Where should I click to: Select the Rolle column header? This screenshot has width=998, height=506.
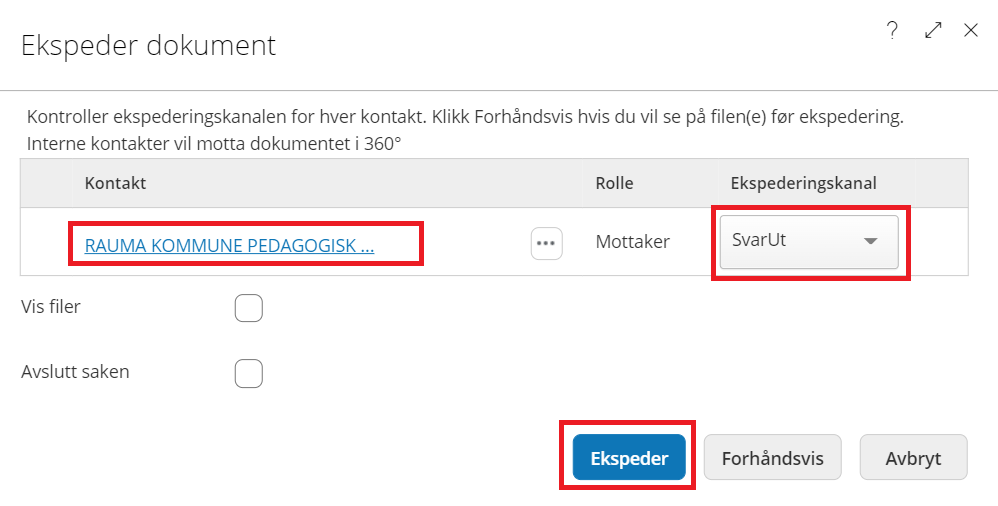click(614, 184)
